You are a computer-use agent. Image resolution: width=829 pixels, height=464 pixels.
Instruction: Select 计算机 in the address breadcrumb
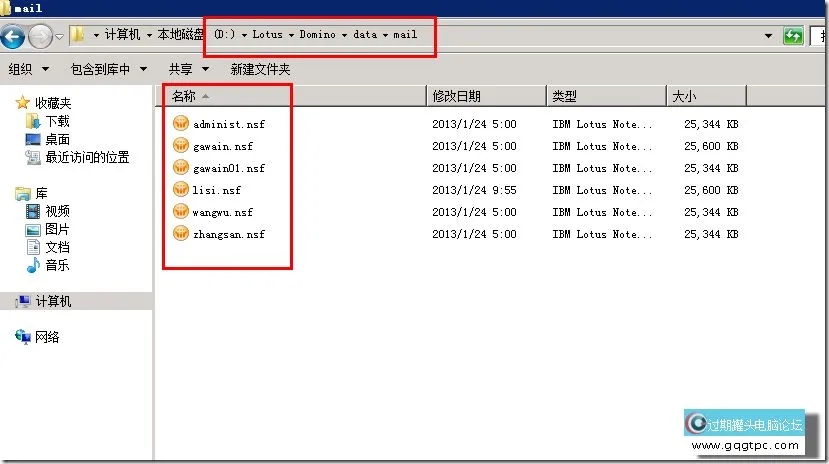pyautogui.click(x=122, y=34)
